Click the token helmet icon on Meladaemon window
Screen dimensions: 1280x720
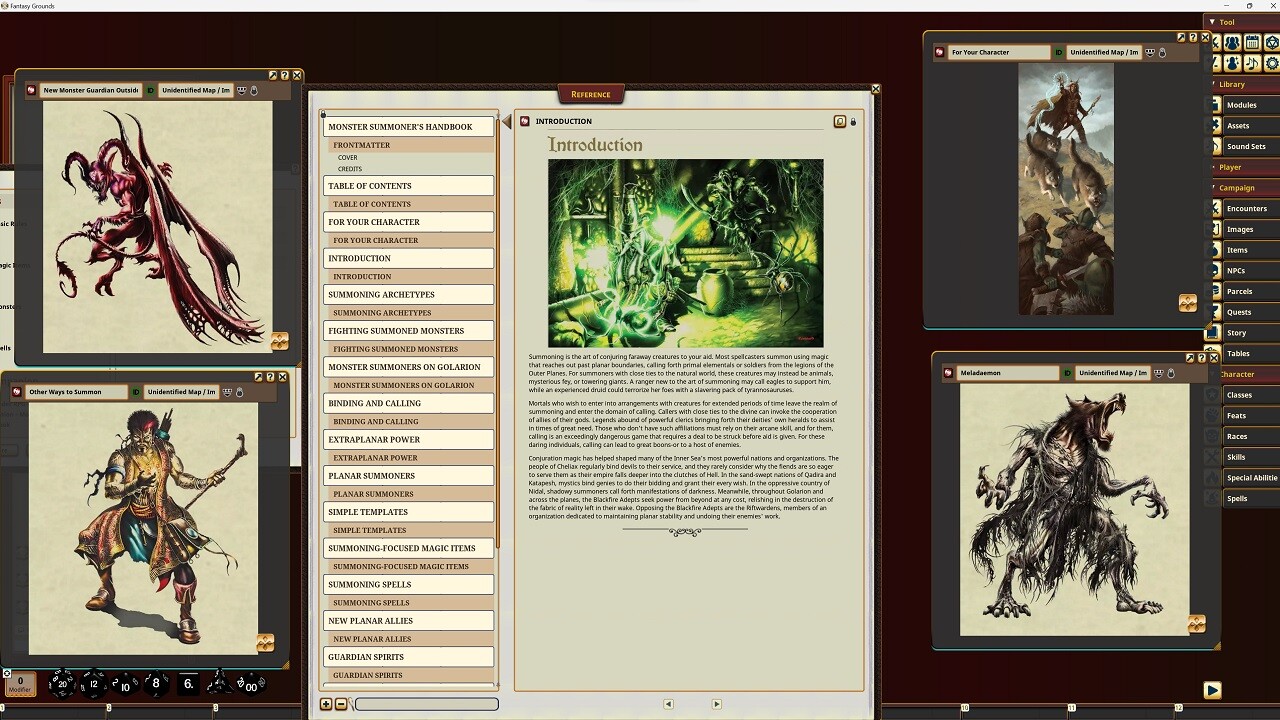click(x=1158, y=373)
